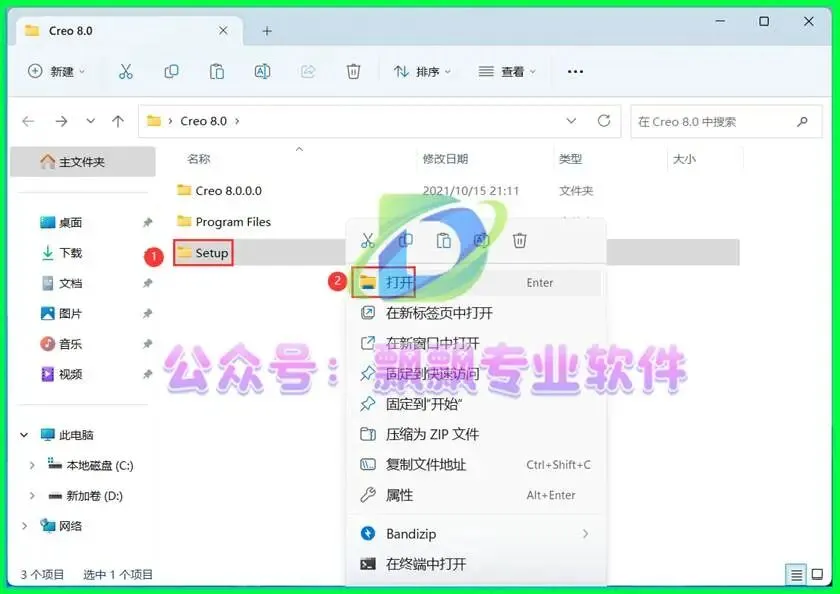Choose 压缩为 ZIP 文件
The height and width of the screenshot is (594, 840).
pos(475,434)
